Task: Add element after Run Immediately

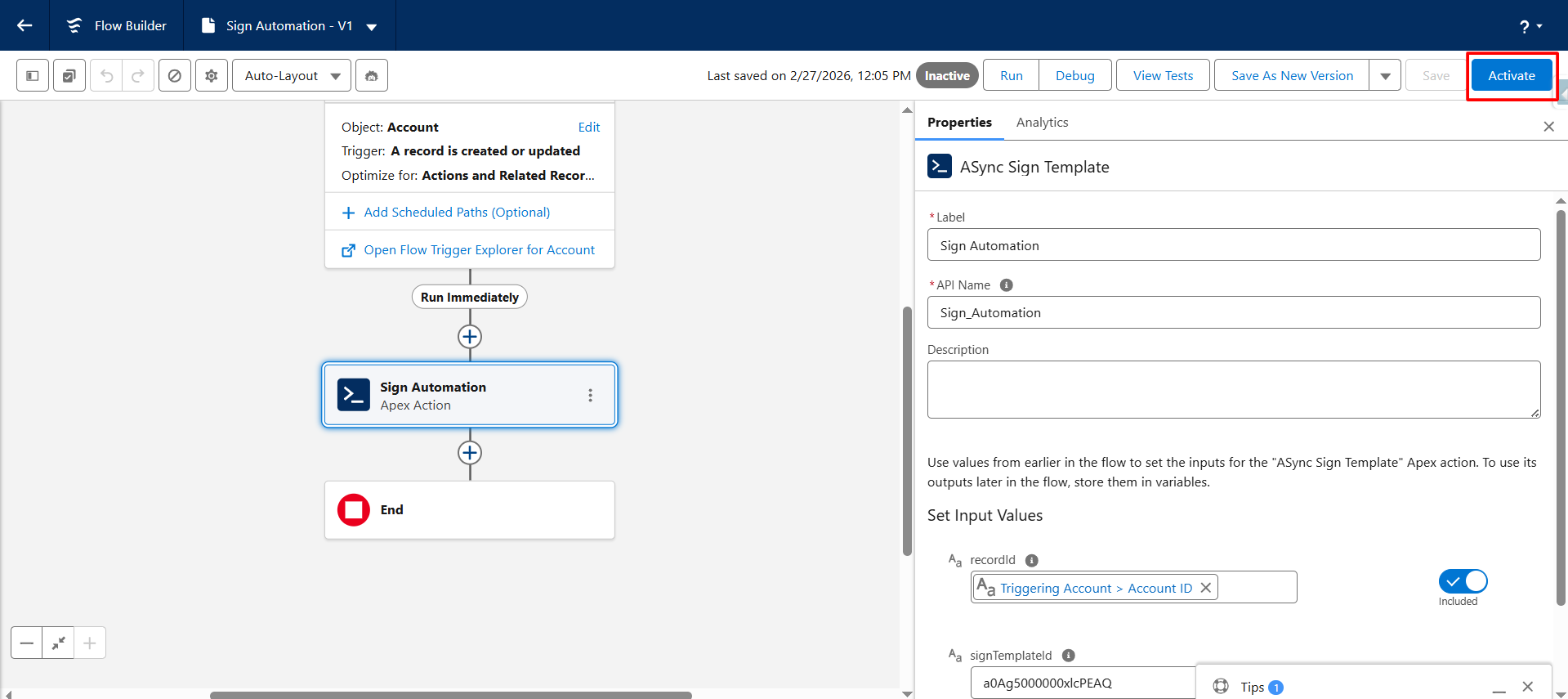Action: tap(470, 337)
